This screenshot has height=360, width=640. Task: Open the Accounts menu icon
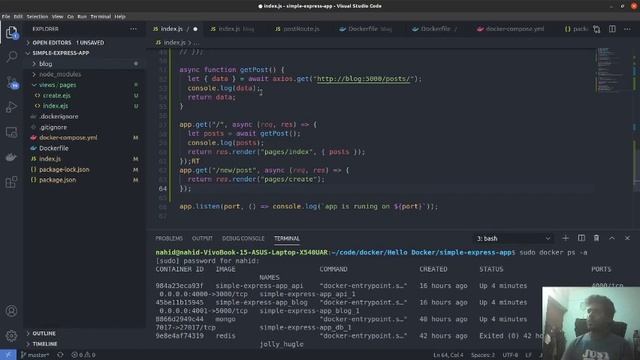pos(11,311)
